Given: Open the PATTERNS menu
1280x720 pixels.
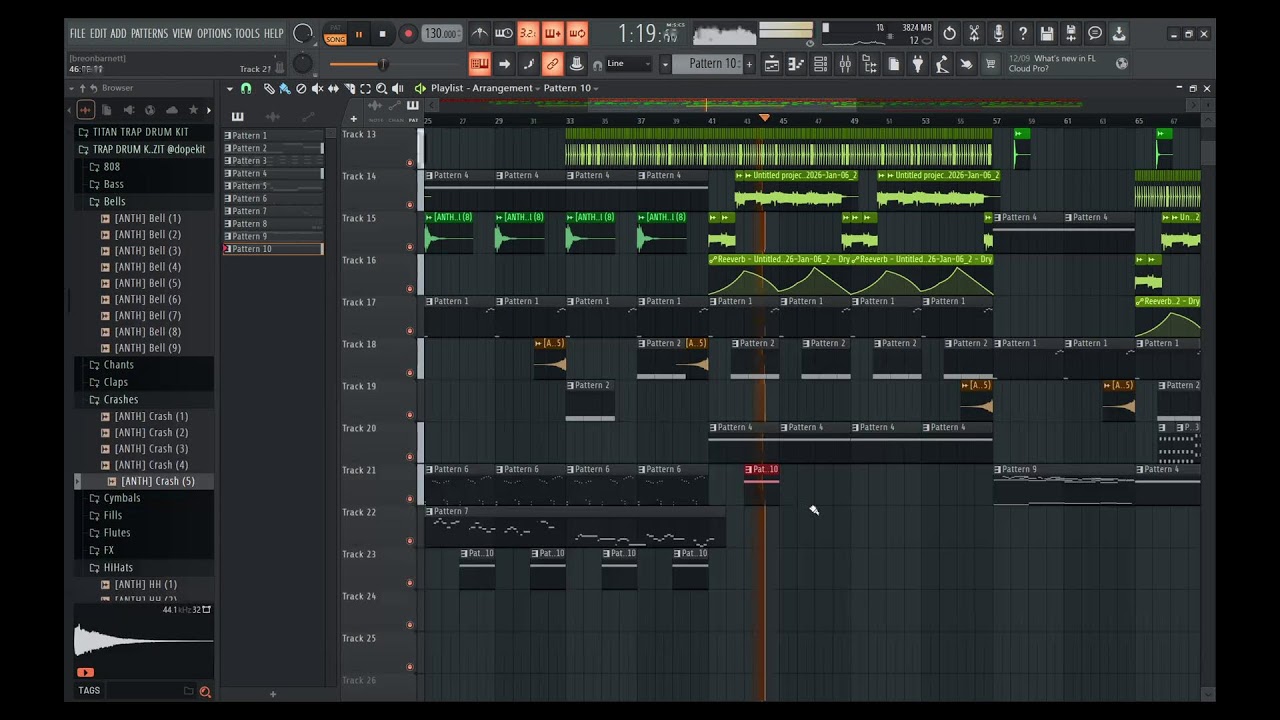Looking at the screenshot, I should [x=149, y=34].
